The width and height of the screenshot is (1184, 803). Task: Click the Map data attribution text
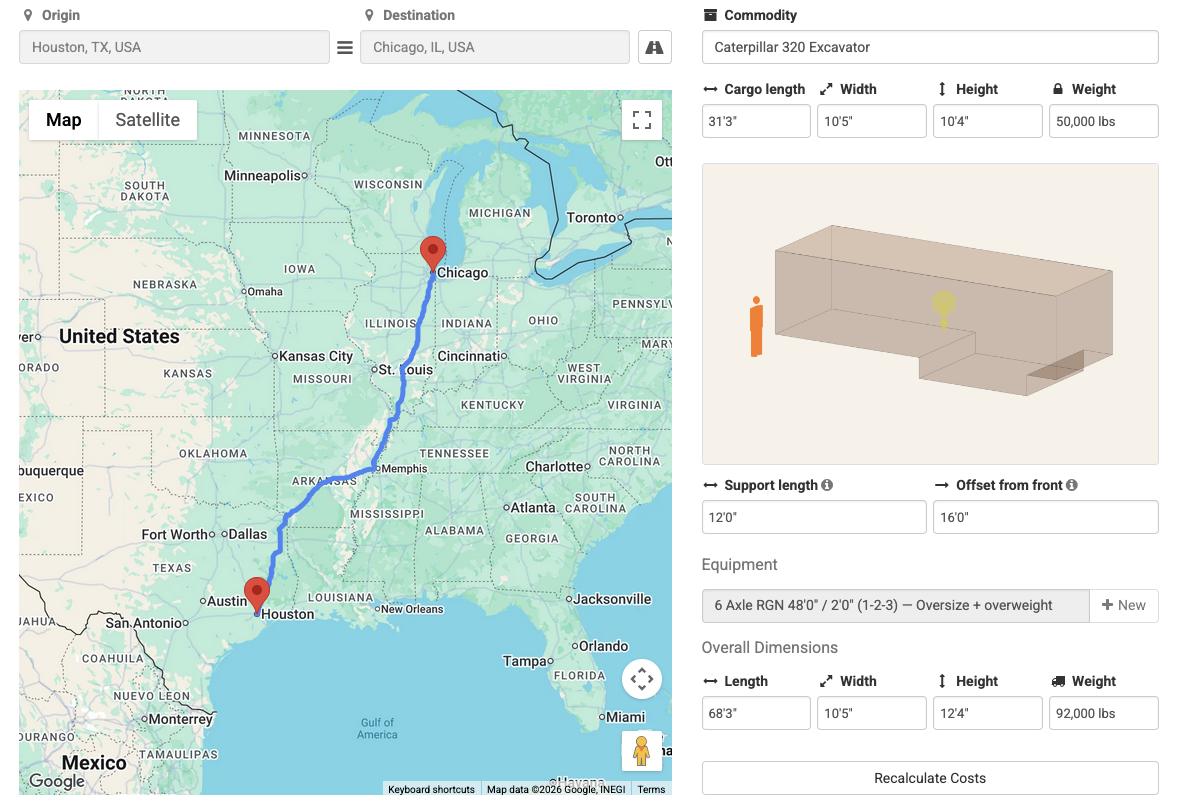pyautogui.click(x=556, y=789)
